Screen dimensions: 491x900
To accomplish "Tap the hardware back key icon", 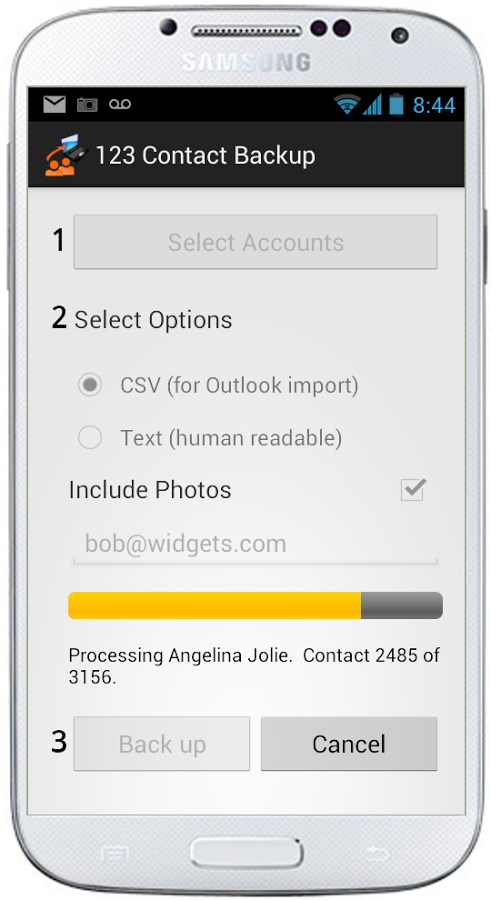I will tap(376, 853).
